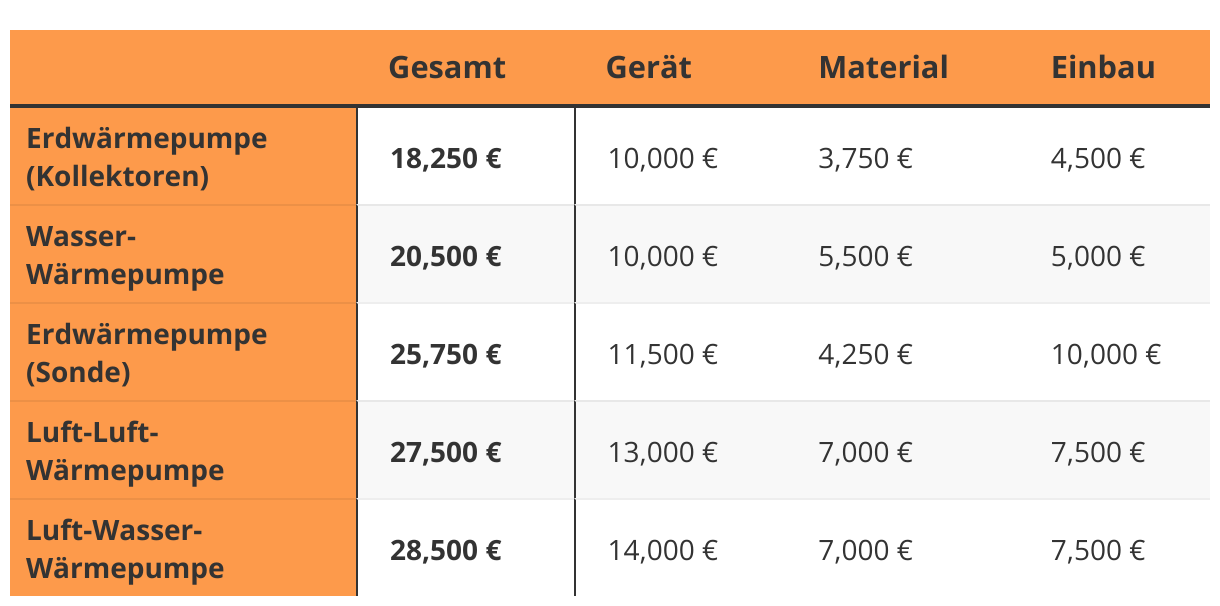Click the 4,500 € Einbau cell

click(1097, 158)
